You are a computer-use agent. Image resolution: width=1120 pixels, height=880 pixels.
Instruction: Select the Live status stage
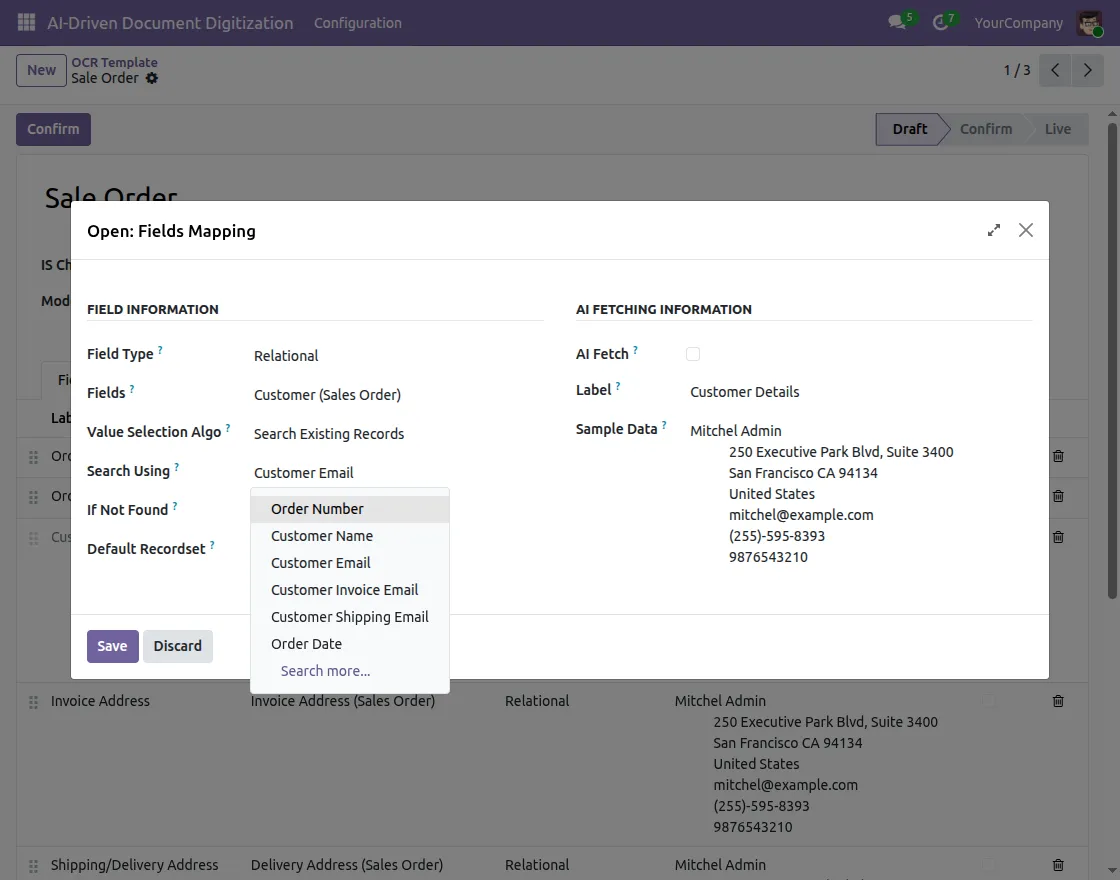[x=1058, y=129]
